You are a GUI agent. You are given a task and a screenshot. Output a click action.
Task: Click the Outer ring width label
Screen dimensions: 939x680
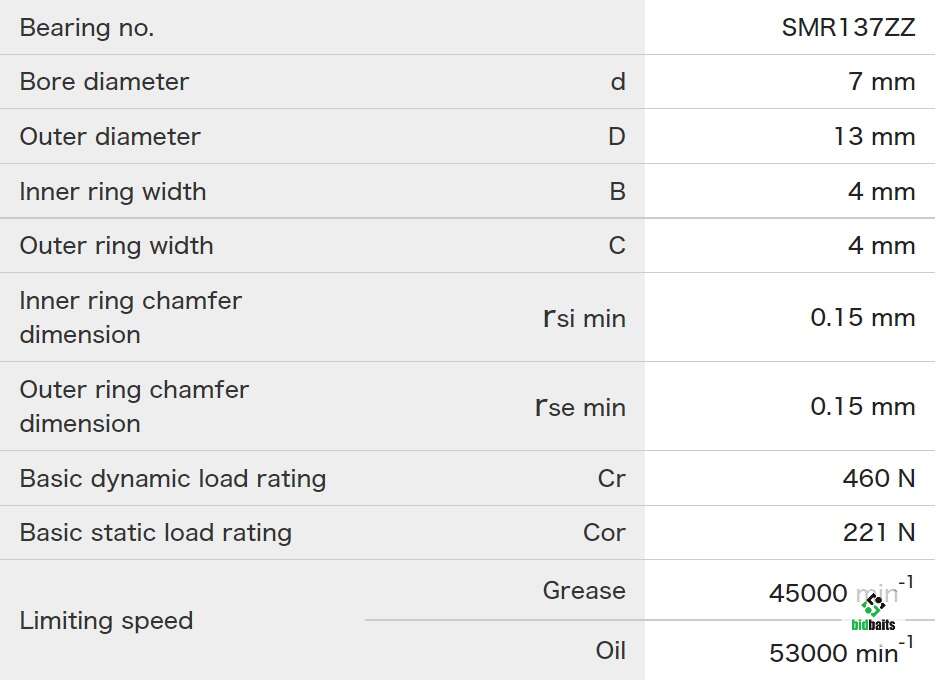pos(116,245)
